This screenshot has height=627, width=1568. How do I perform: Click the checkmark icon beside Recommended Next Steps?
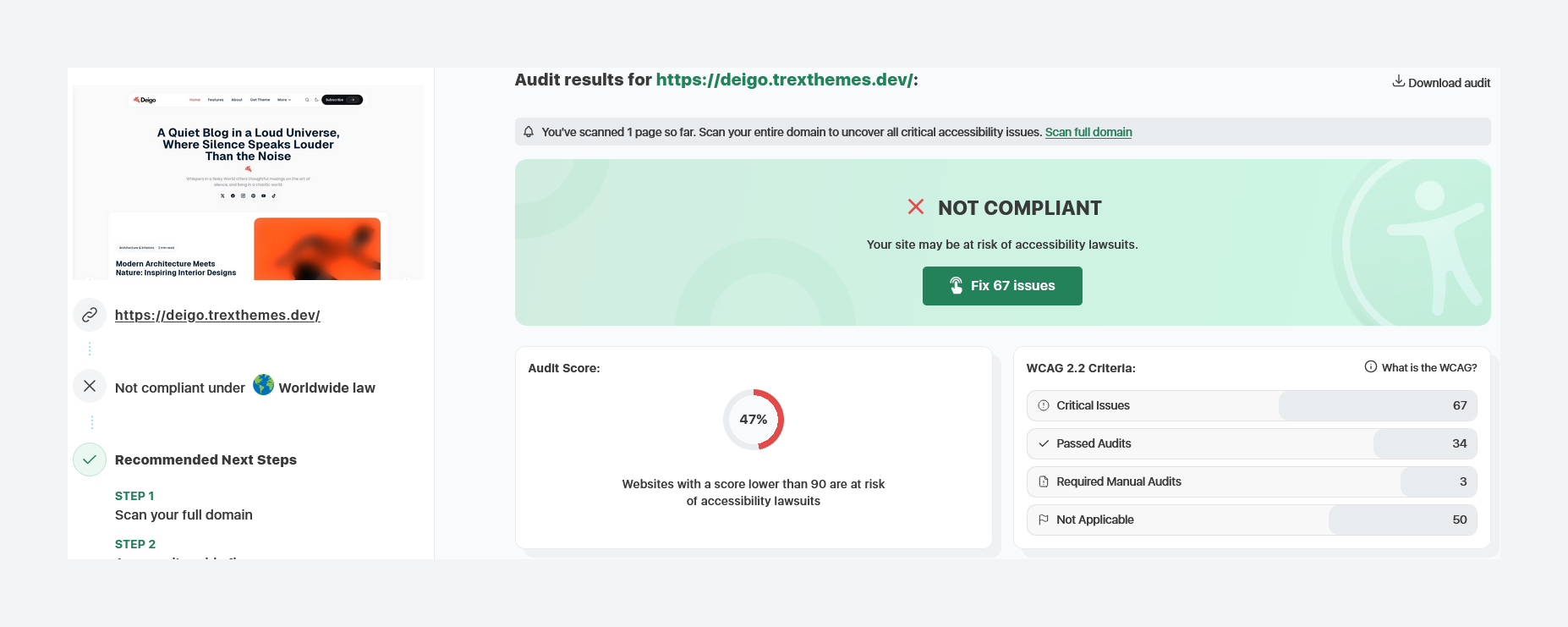tap(90, 459)
